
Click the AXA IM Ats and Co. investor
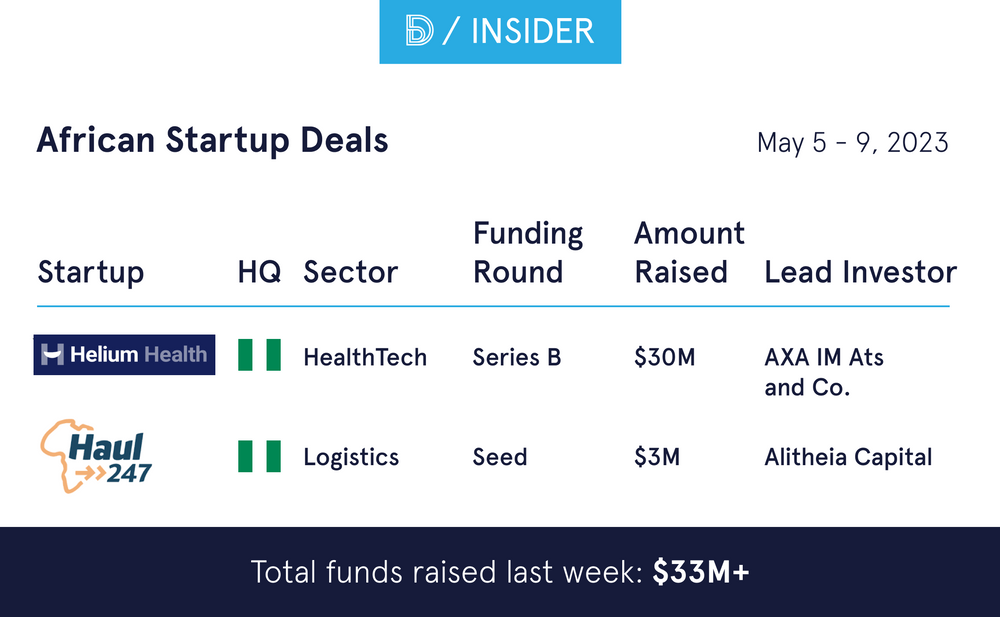[823, 371]
